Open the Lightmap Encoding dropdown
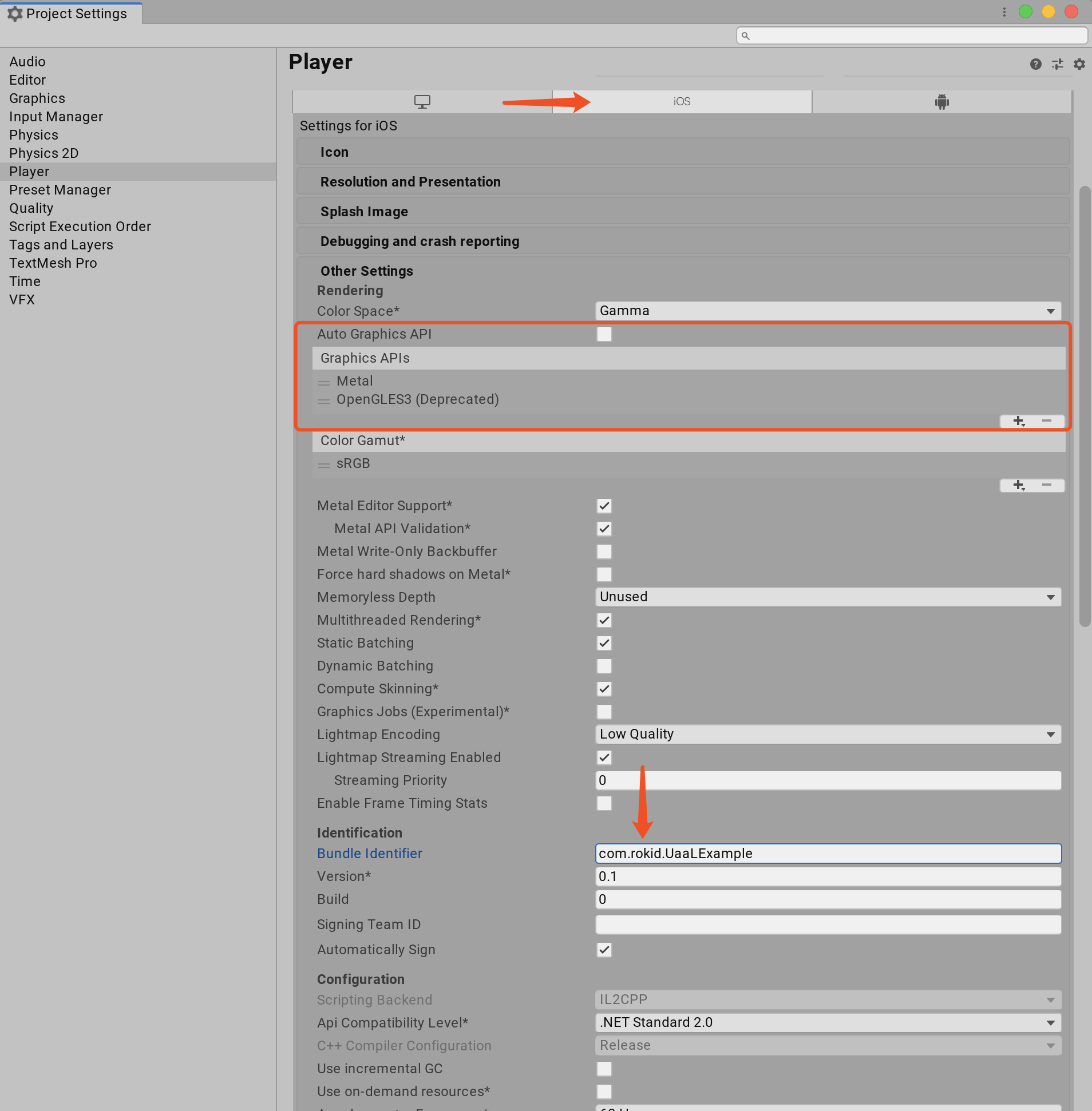 click(828, 735)
